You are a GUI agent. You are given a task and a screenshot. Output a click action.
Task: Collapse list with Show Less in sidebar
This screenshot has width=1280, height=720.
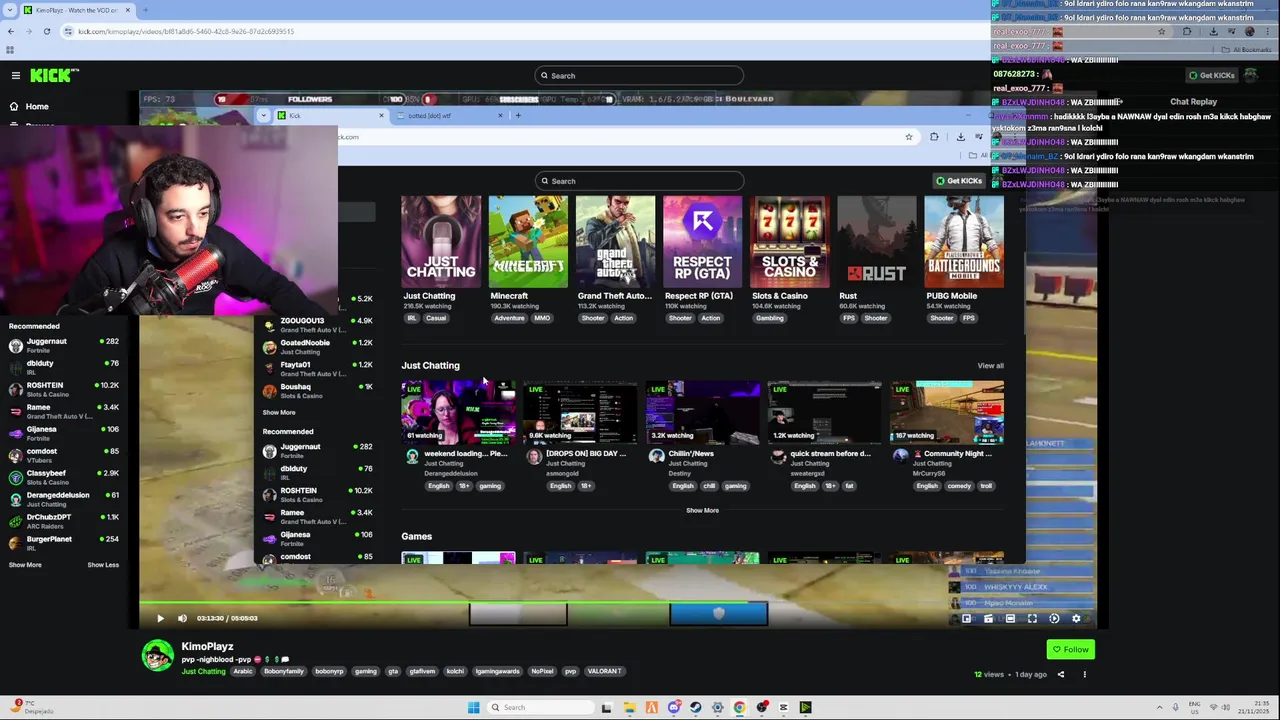pos(103,565)
